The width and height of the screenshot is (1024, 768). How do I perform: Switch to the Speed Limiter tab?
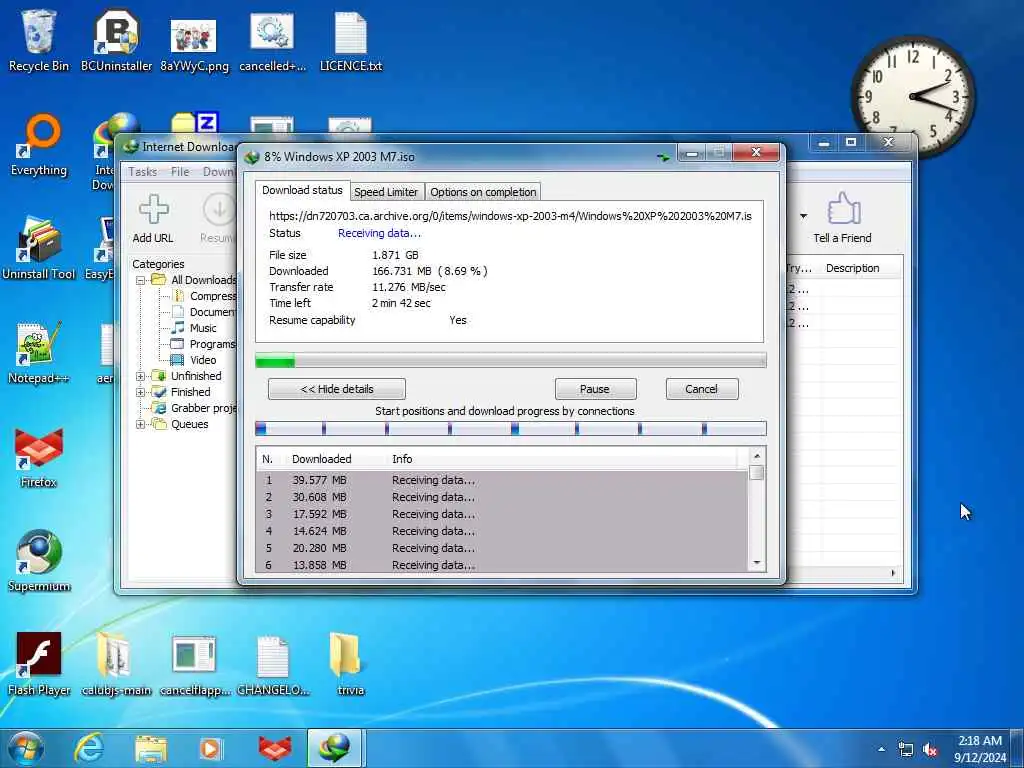coord(386,192)
